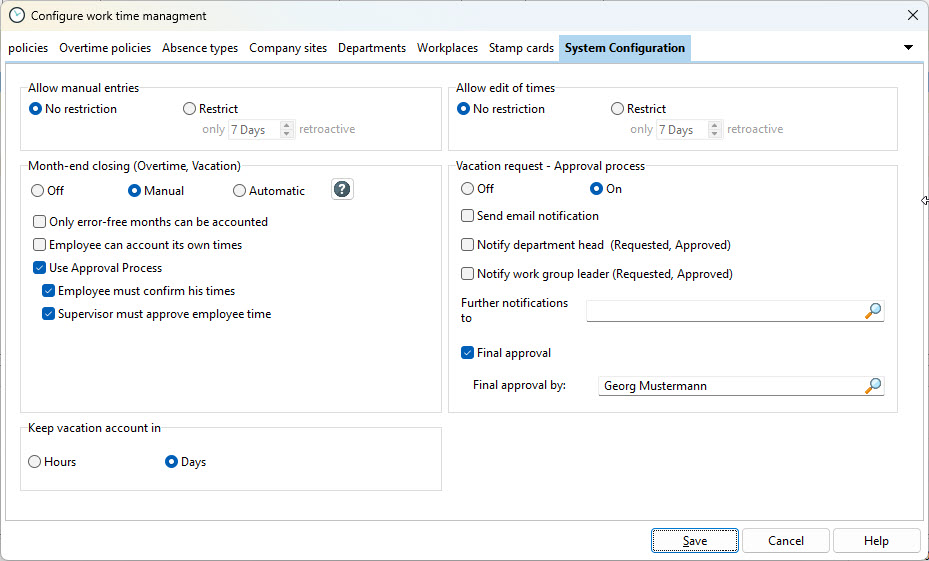Enable Only error-free months can be accounted
The width and height of the screenshot is (929, 561).
(x=40, y=222)
